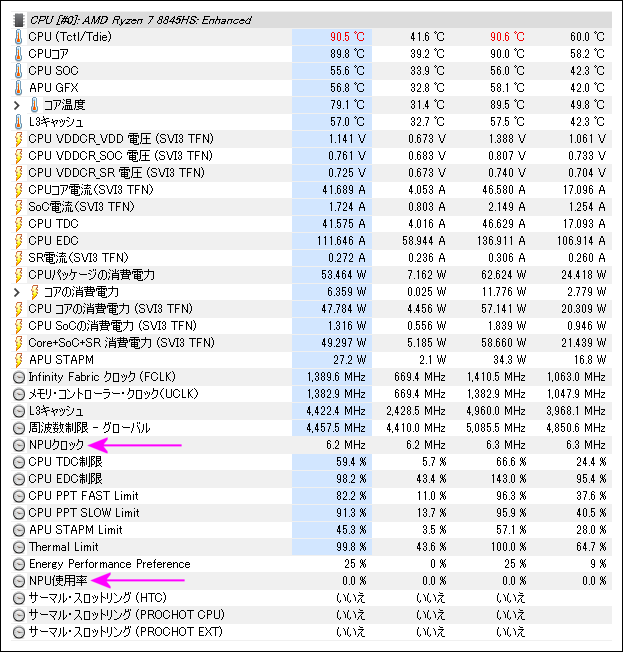This screenshot has width=623, height=652.
Task: Click the 1,389.6 MHz FCLK value
Action: (x=336, y=377)
